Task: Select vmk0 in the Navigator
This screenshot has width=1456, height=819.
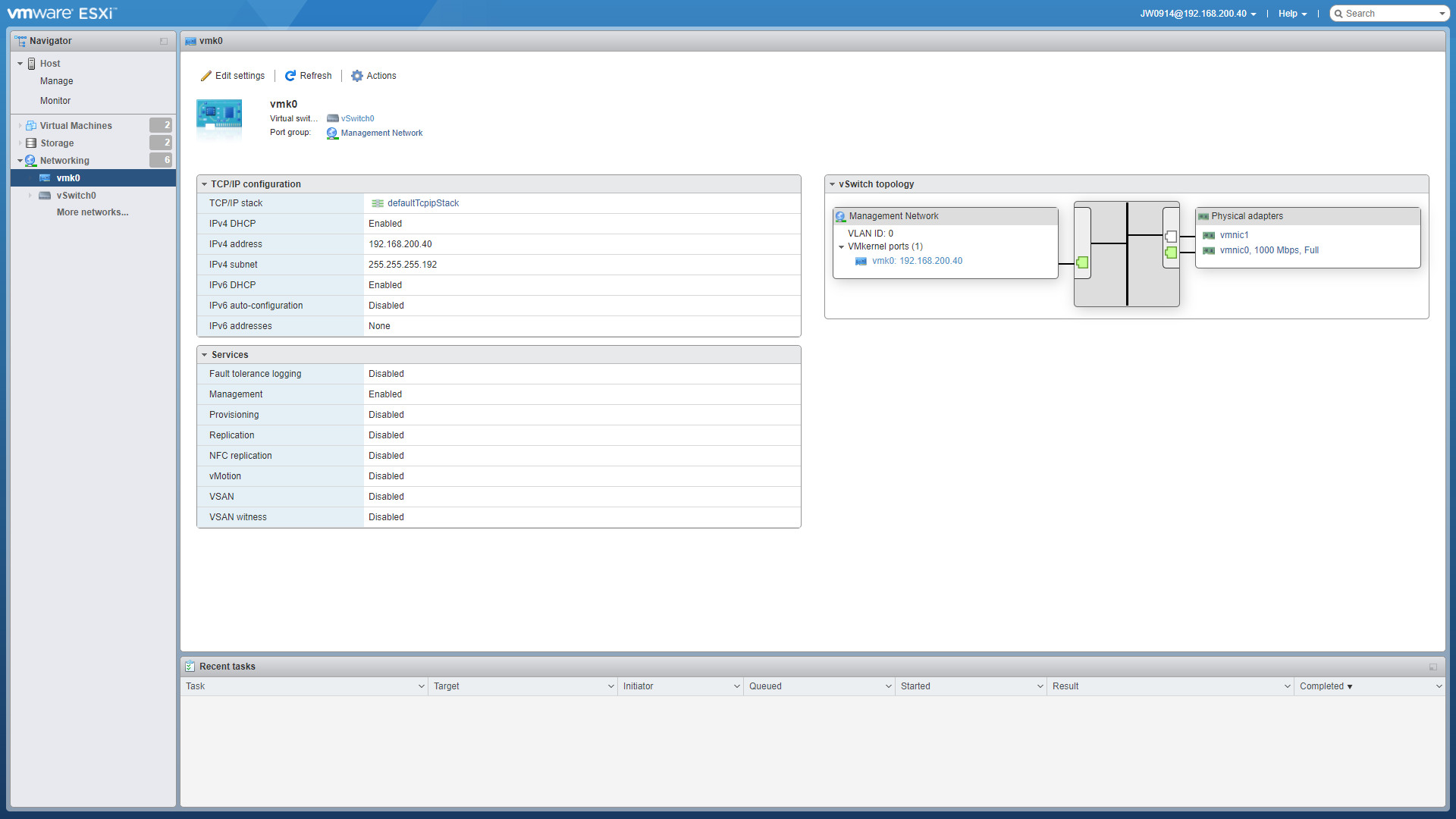Action: [x=93, y=178]
